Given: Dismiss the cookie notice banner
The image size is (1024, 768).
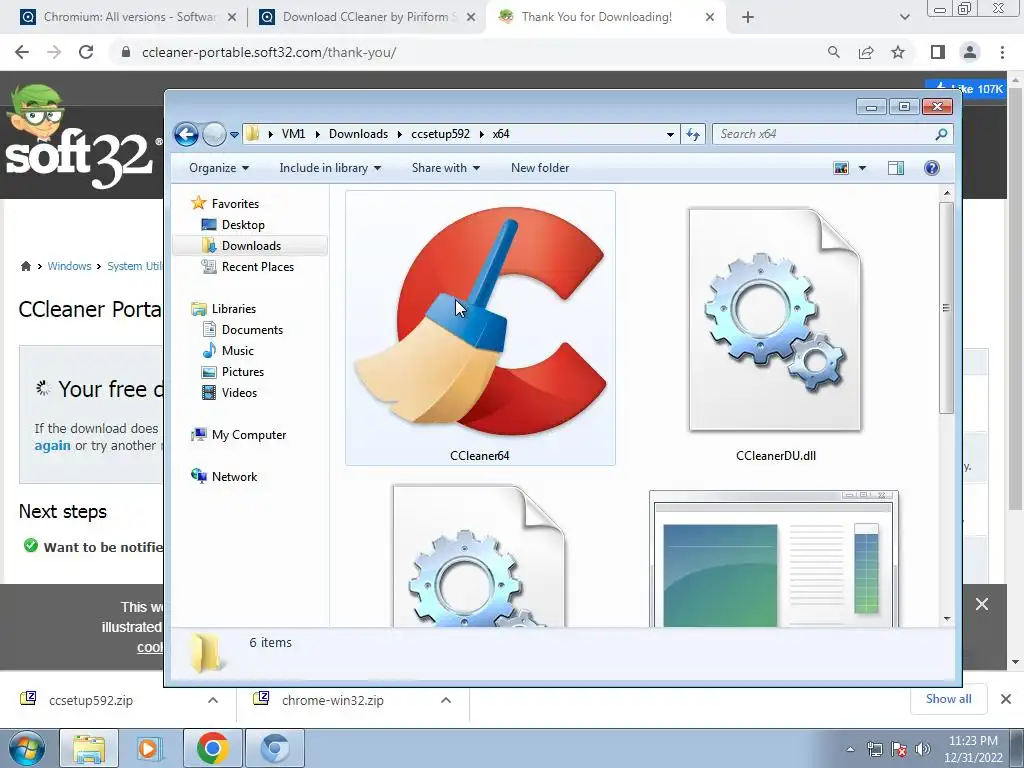Looking at the screenshot, I should coord(982,604).
